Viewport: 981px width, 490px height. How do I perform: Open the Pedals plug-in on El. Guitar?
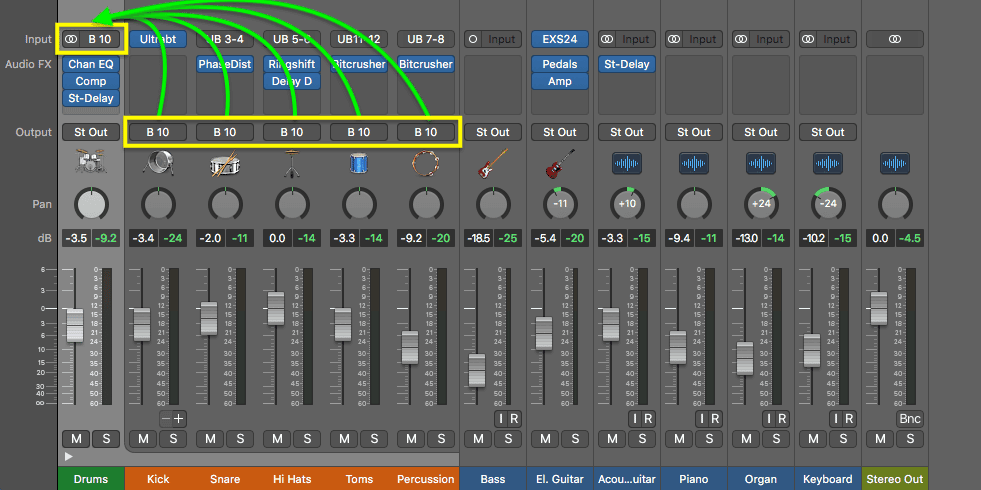[x=560, y=64]
